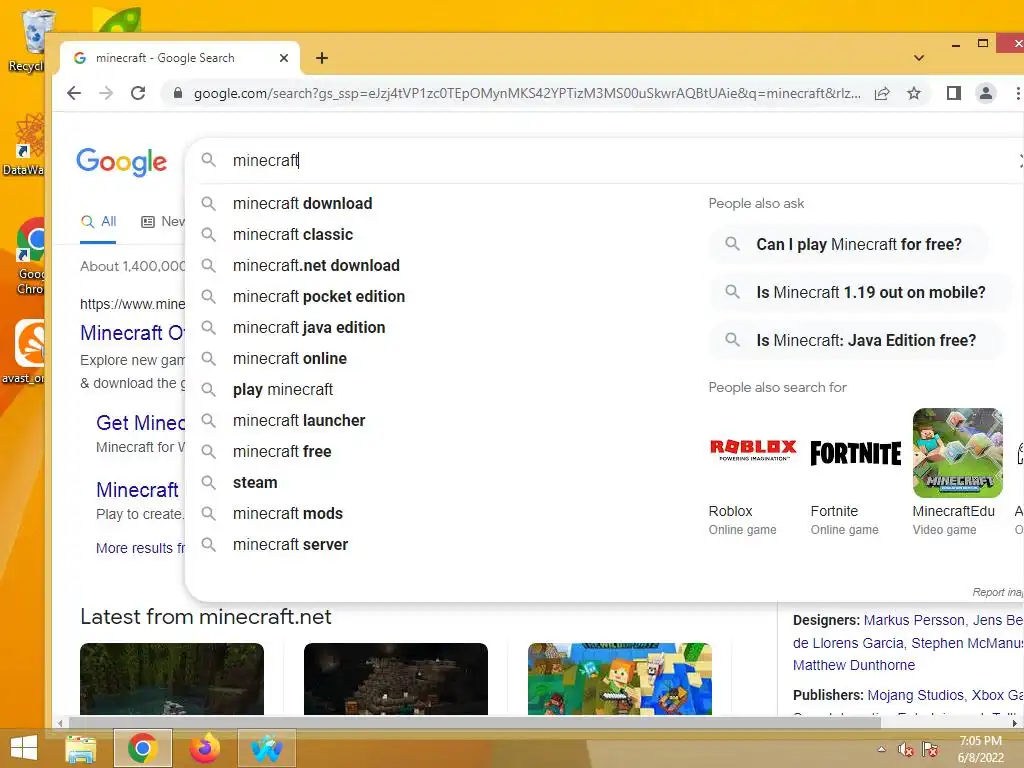Click the Chrome taskbar icon
The width and height of the screenshot is (1024, 768).
coord(142,748)
